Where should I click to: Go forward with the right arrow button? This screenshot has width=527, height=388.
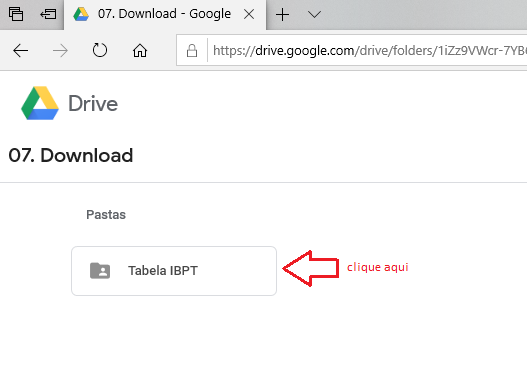point(60,51)
